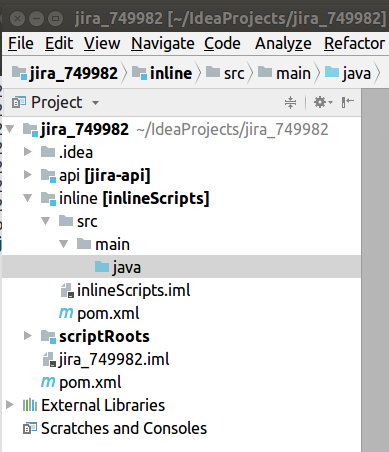Select the java source folder in tree
The width and height of the screenshot is (389, 452).
tap(181, 267)
